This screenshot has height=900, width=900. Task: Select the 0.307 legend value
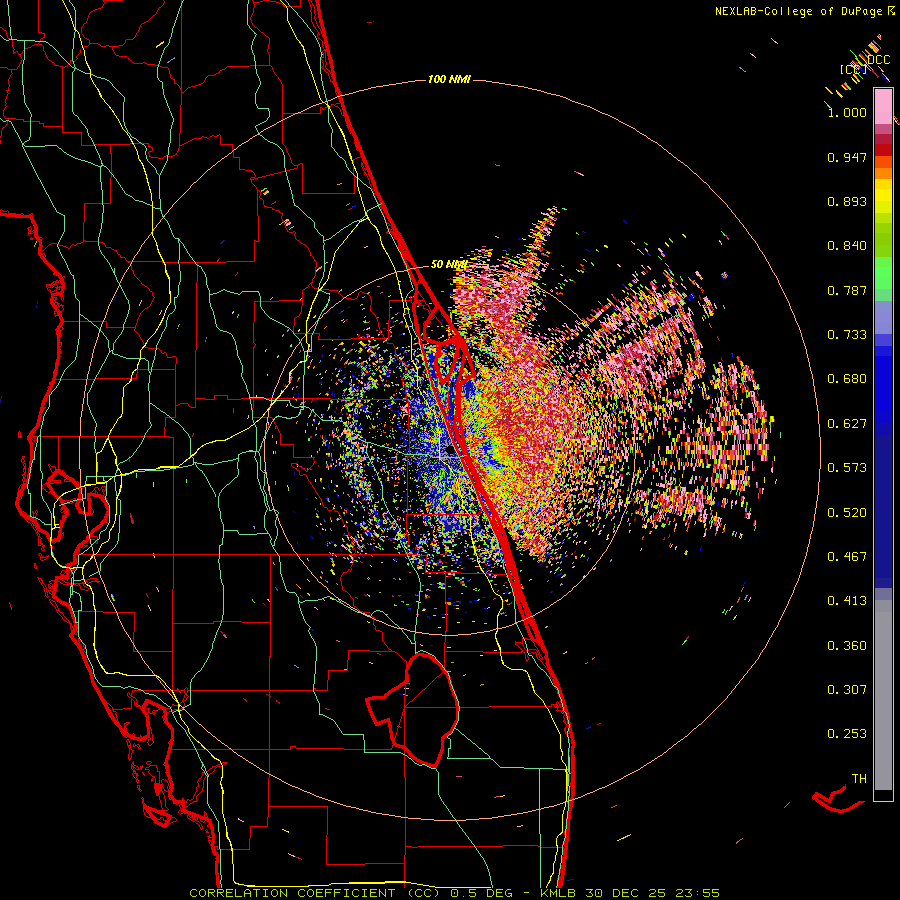point(847,690)
